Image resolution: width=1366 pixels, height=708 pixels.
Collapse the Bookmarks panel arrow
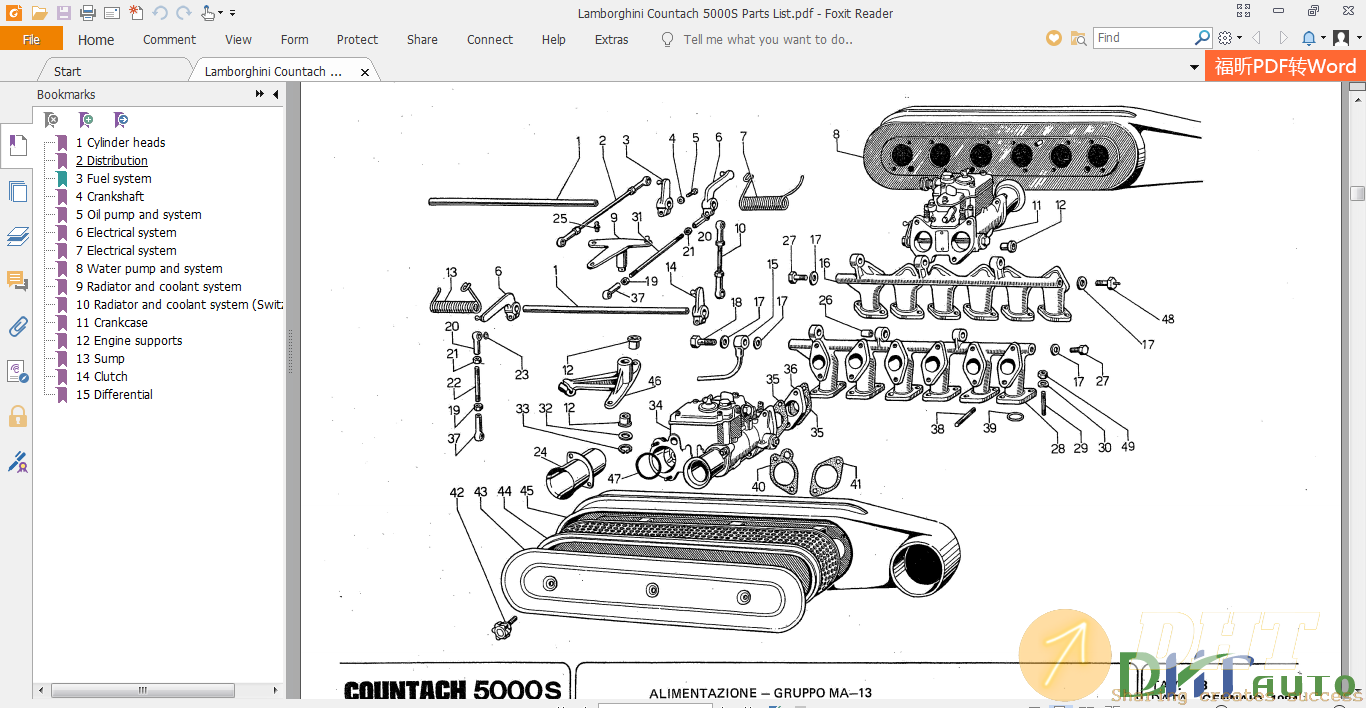(x=276, y=94)
